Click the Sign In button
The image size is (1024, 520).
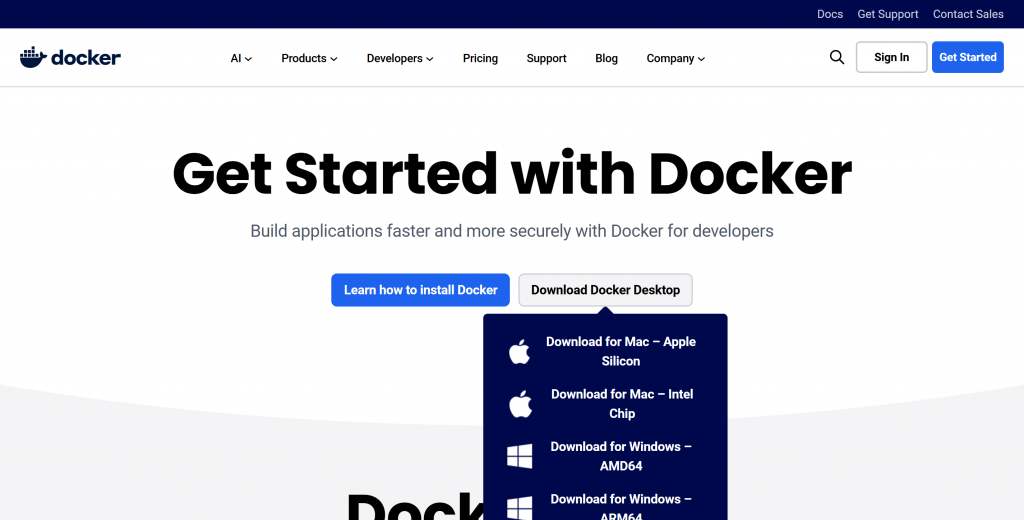(891, 57)
